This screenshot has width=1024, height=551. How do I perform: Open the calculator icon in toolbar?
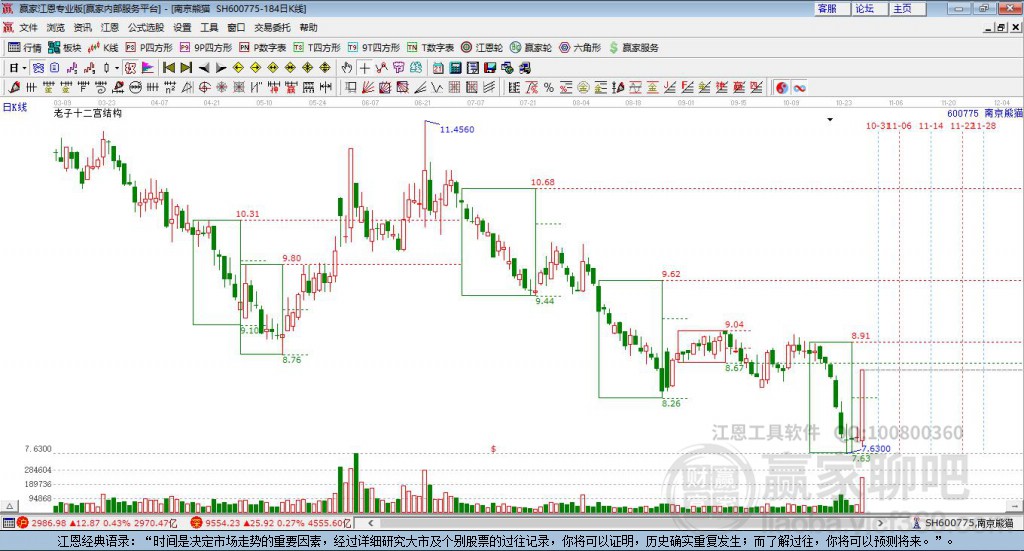pyautogui.click(x=455, y=68)
